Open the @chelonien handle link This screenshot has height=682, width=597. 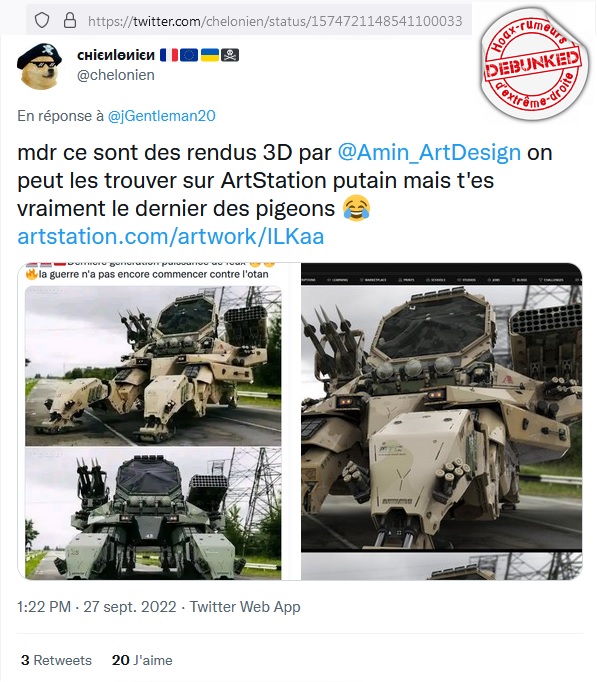pyautogui.click(x=116, y=75)
